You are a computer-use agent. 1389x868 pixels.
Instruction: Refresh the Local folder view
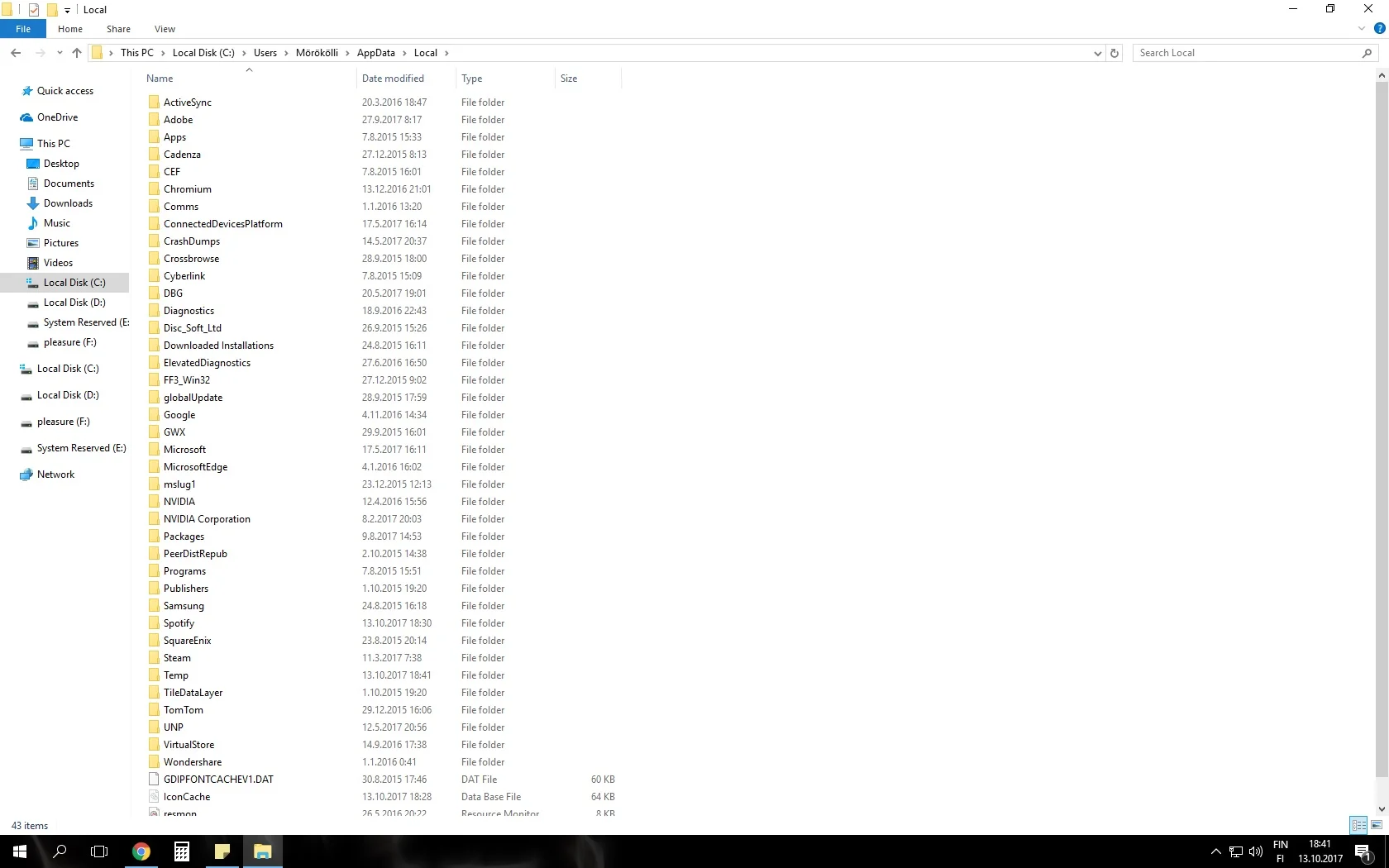click(1115, 53)
